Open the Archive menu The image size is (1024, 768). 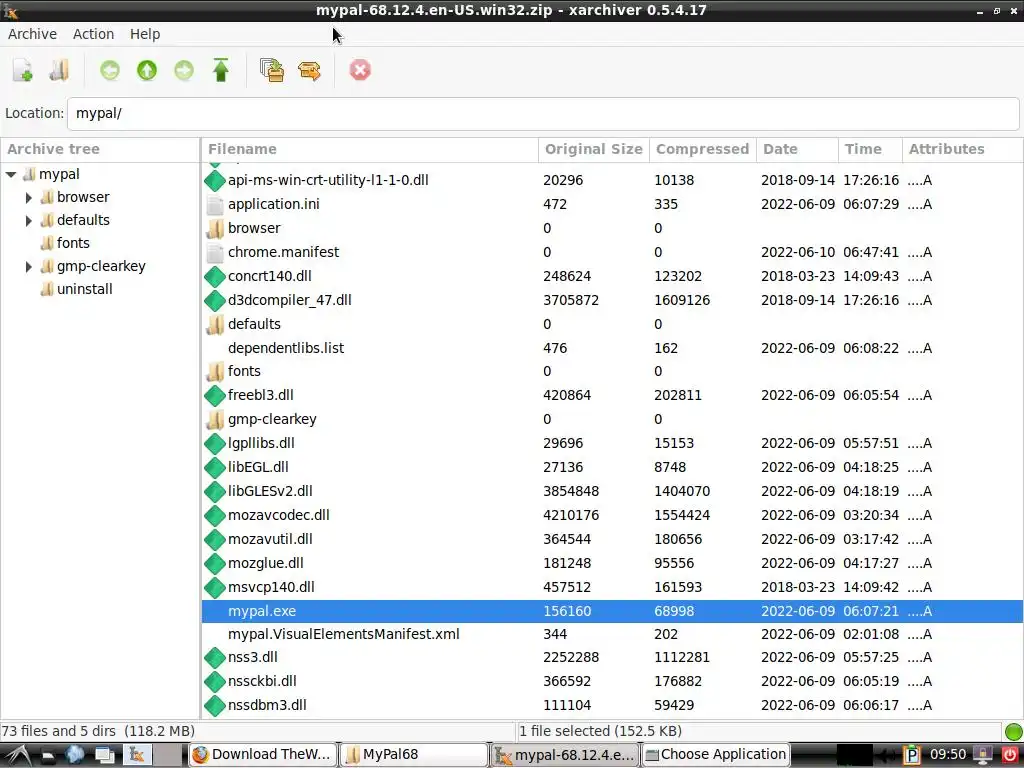tap(32, 34)
